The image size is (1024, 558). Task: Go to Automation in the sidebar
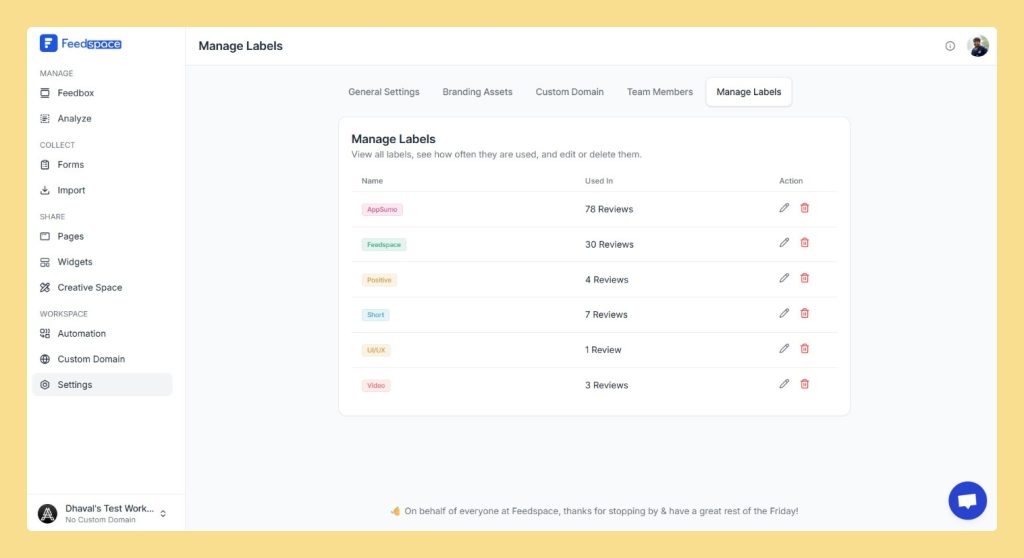(x=81, y=334)
